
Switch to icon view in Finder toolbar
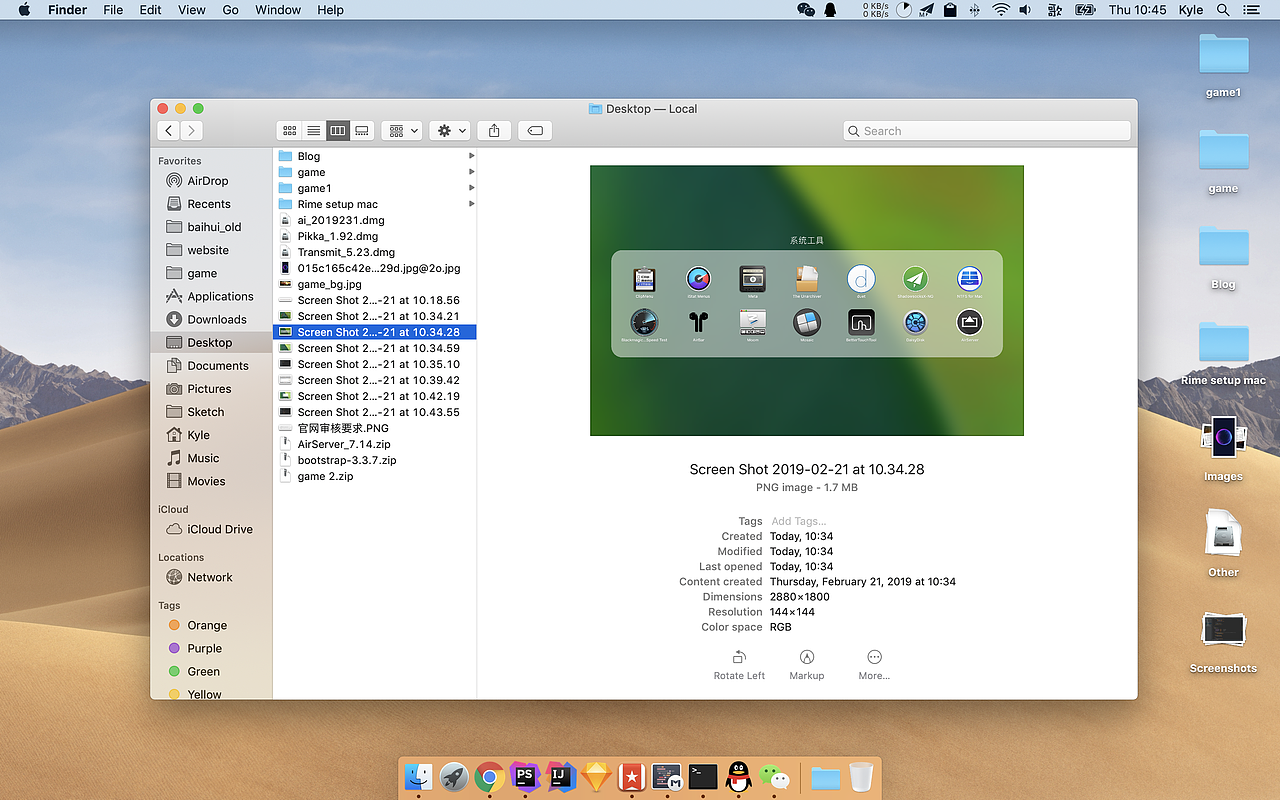[290, 131]
